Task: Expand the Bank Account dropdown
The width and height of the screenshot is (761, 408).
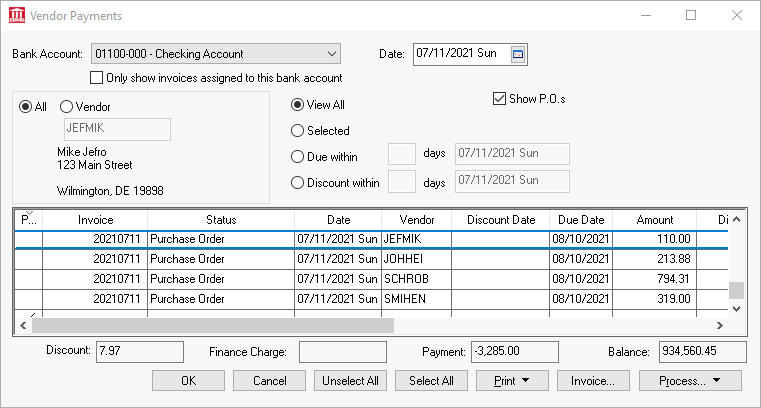Action: coord(331,54)
